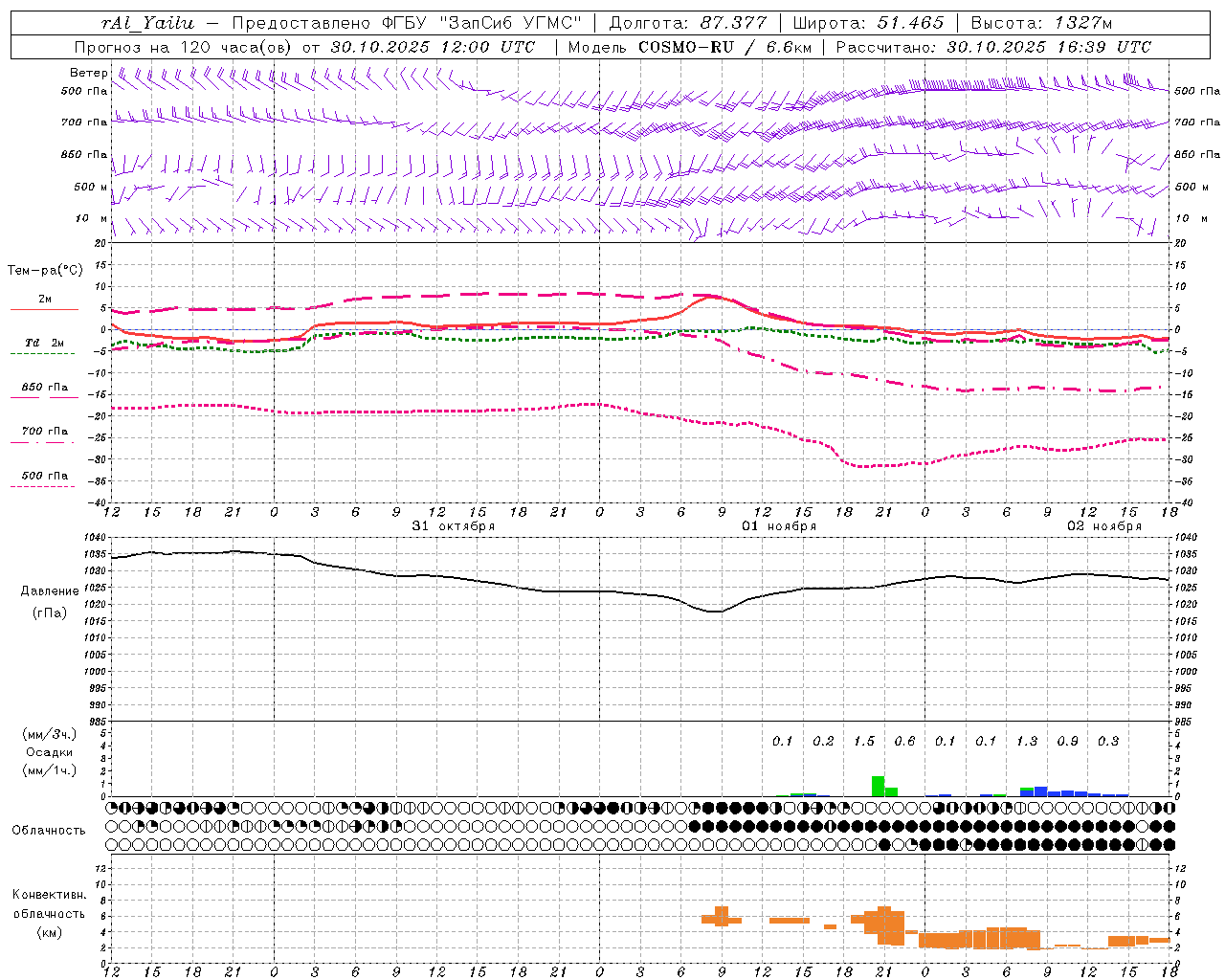The height and width of the screenshot is (980, 1225).
Task: Click the precipitation value "0.2"
Action: (x=823, y=742)
